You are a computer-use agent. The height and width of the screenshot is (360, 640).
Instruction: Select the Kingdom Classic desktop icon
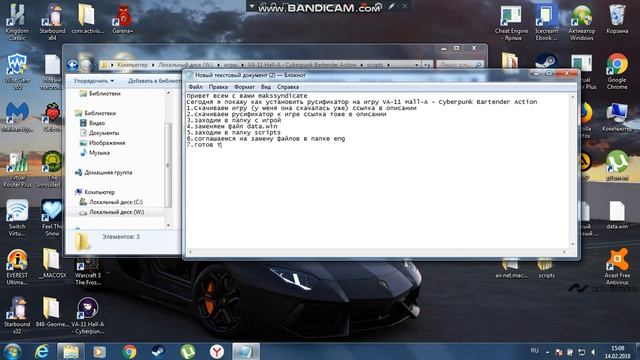click(x=17, y=22)
